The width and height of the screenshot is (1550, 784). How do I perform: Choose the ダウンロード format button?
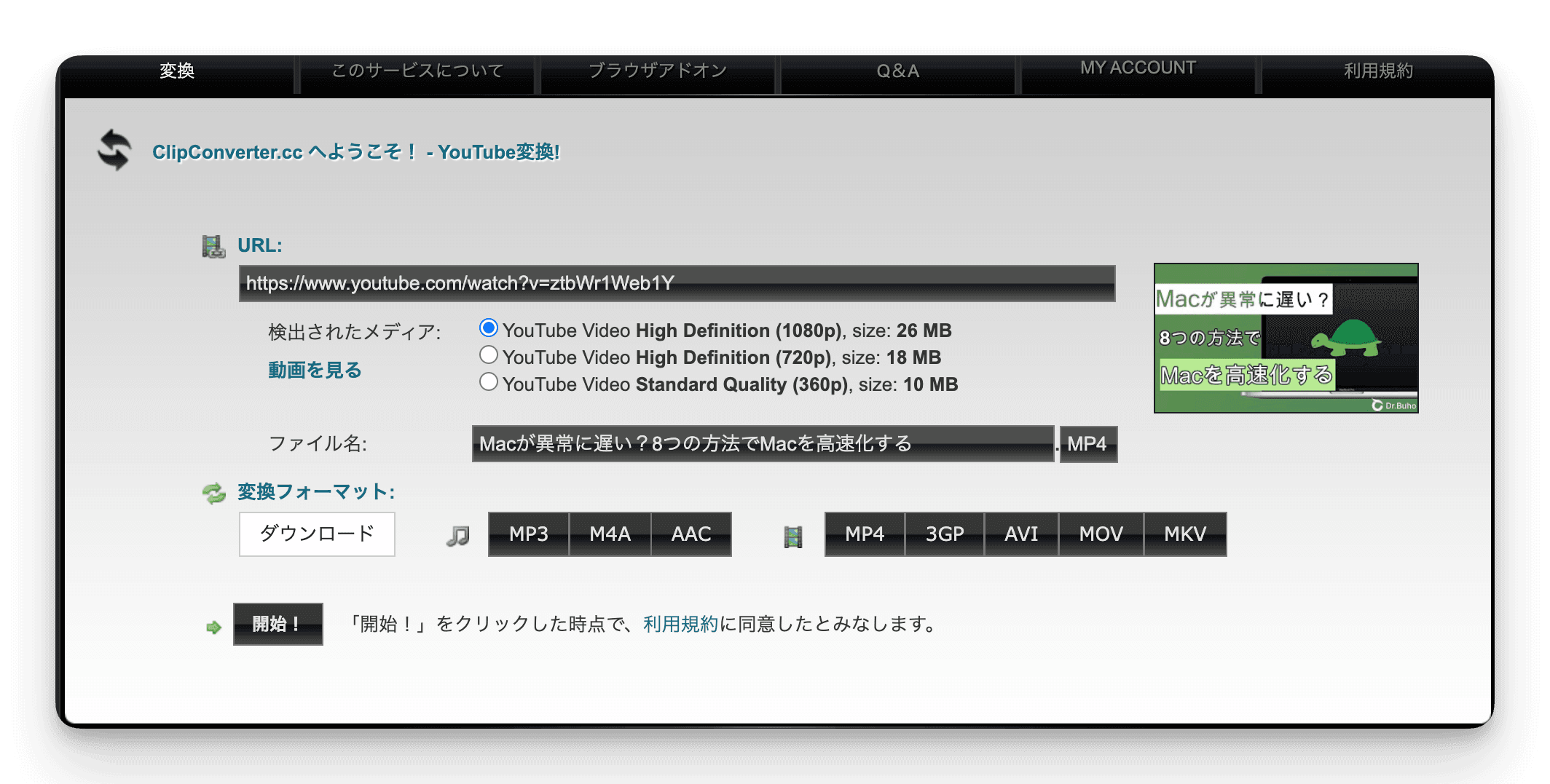[x=317, y=534]
